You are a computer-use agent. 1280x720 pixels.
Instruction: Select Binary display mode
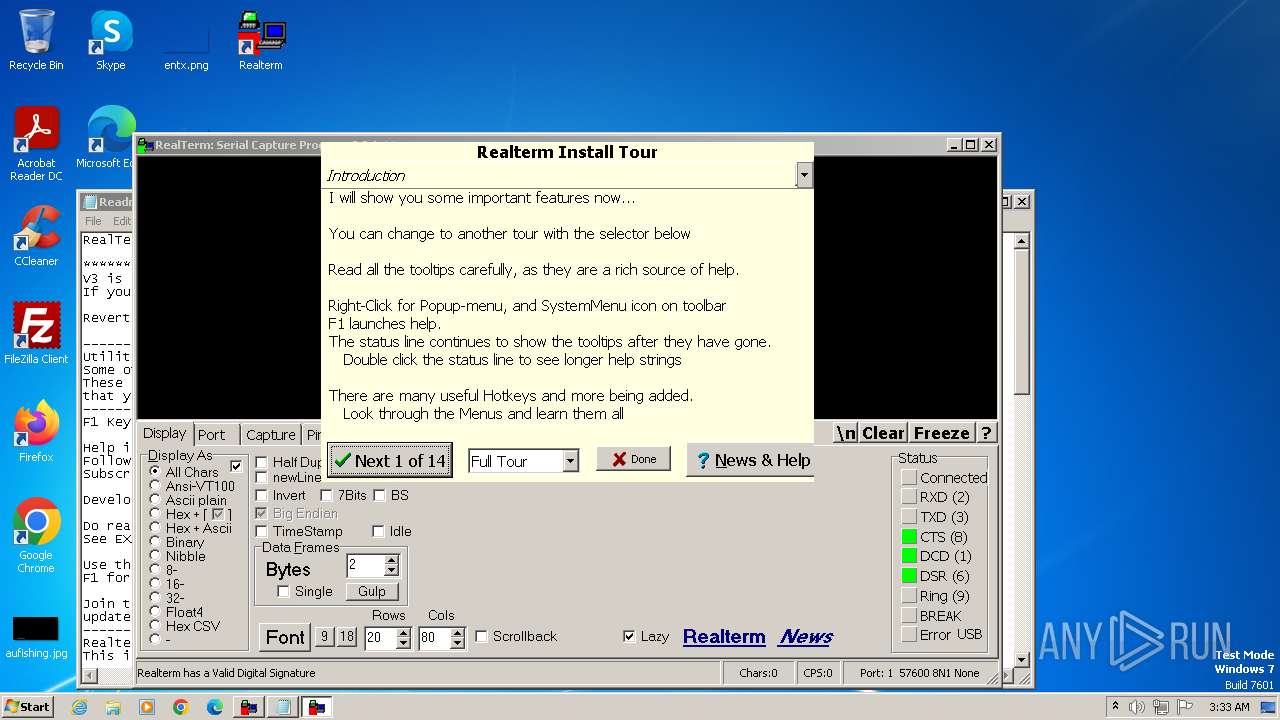tap(155, 542)
